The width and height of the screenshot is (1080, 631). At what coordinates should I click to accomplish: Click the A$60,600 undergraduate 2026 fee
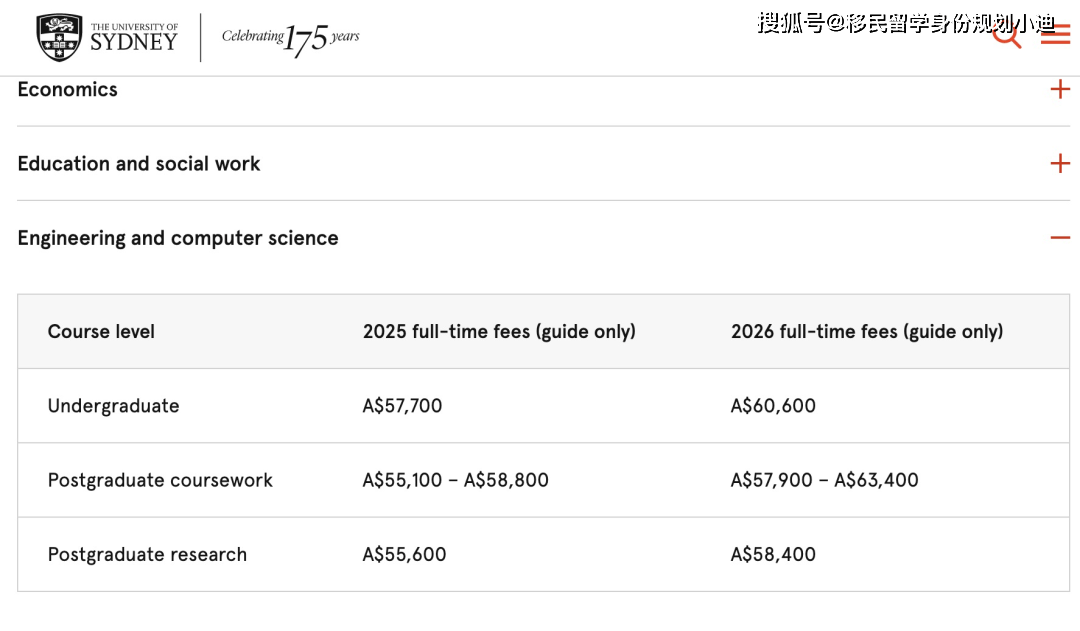[773, 406]
